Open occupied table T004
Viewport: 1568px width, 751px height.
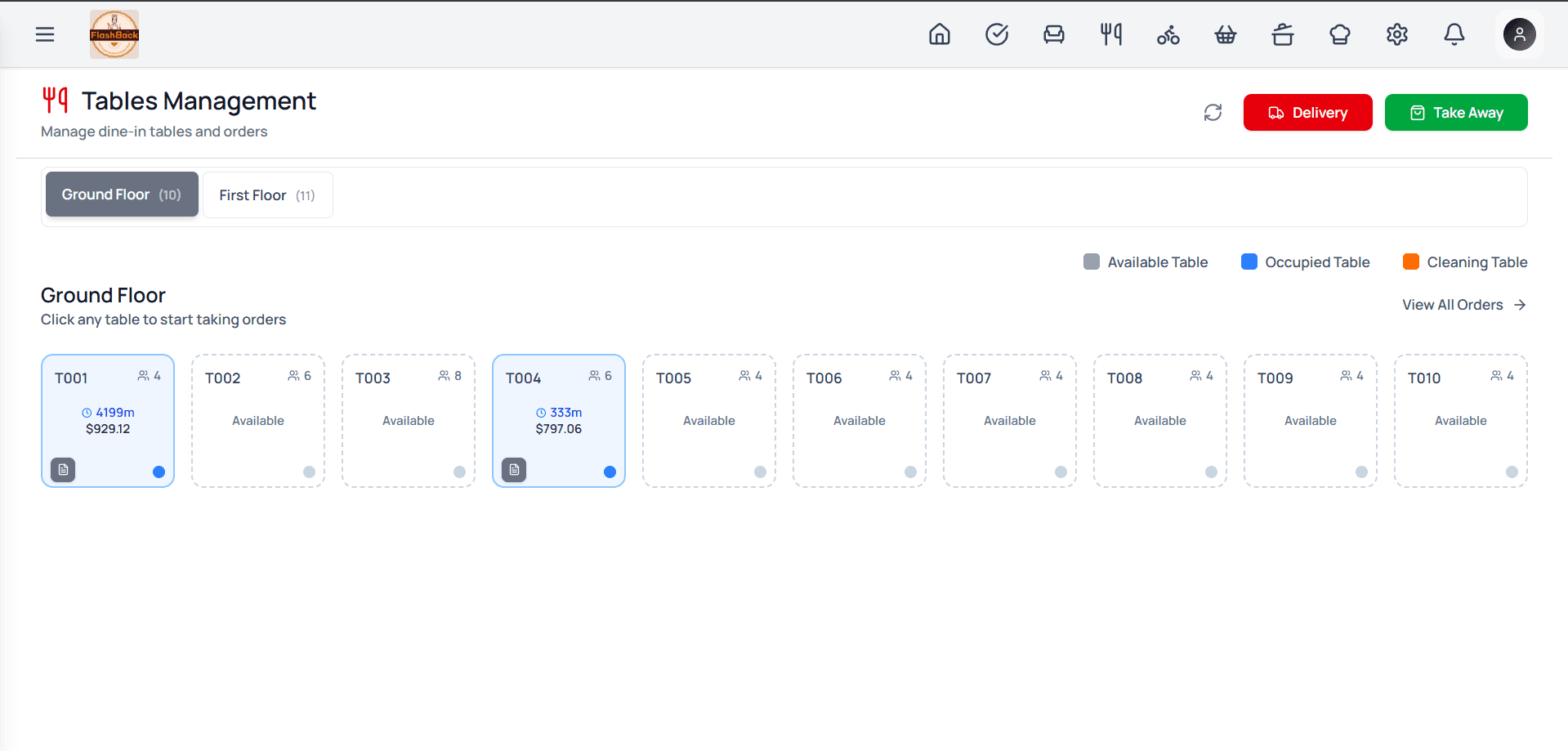[x=559, y=421]
